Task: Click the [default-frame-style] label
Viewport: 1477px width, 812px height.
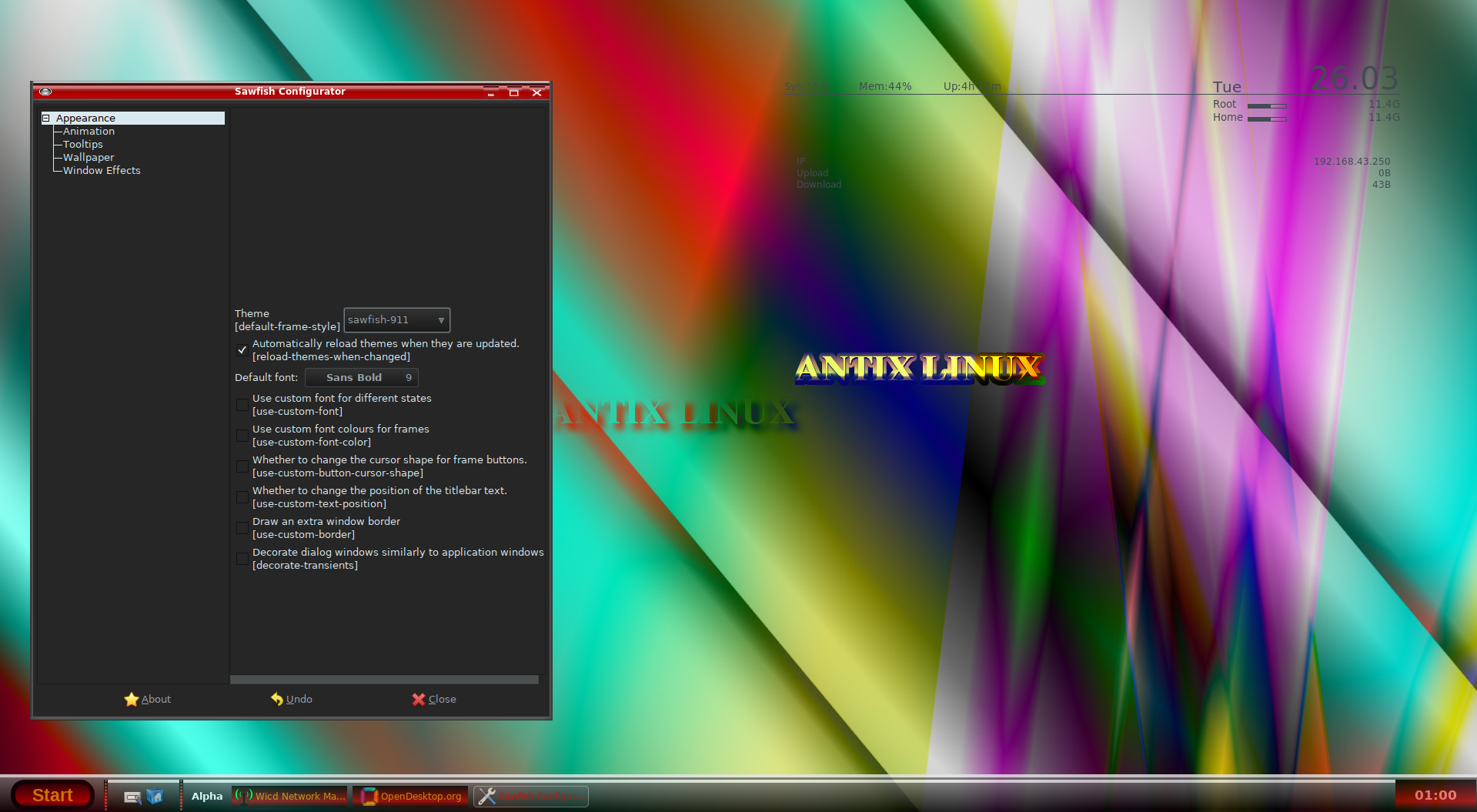Action: pyautogui.click(x=287, y=326)
